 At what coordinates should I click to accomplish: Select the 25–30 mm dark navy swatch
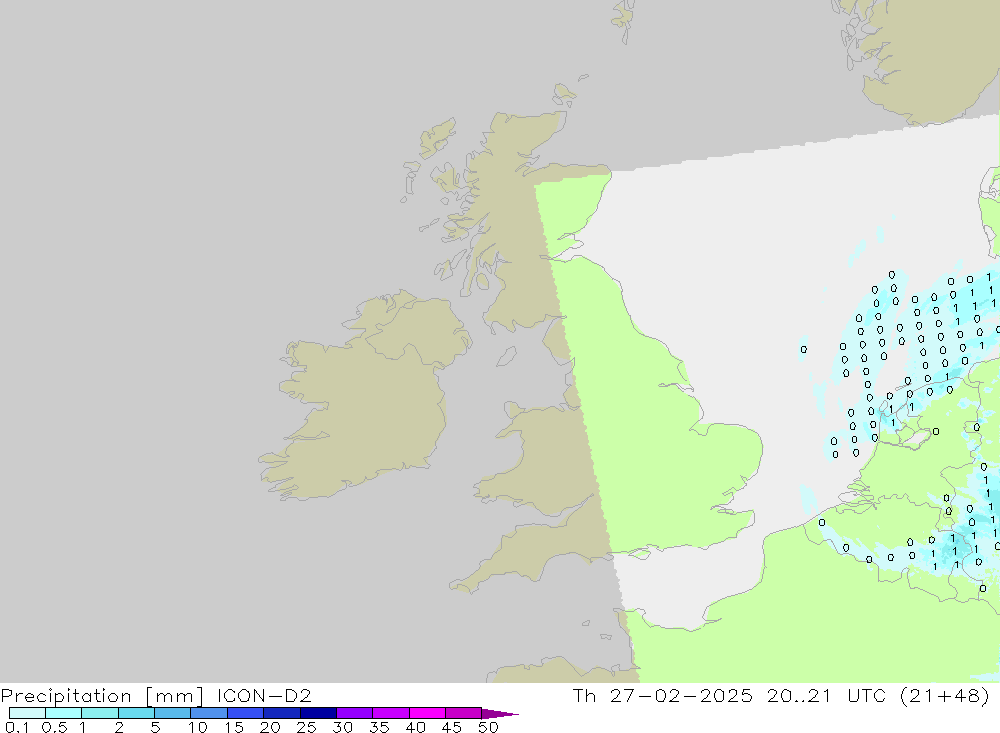[318, 713]
